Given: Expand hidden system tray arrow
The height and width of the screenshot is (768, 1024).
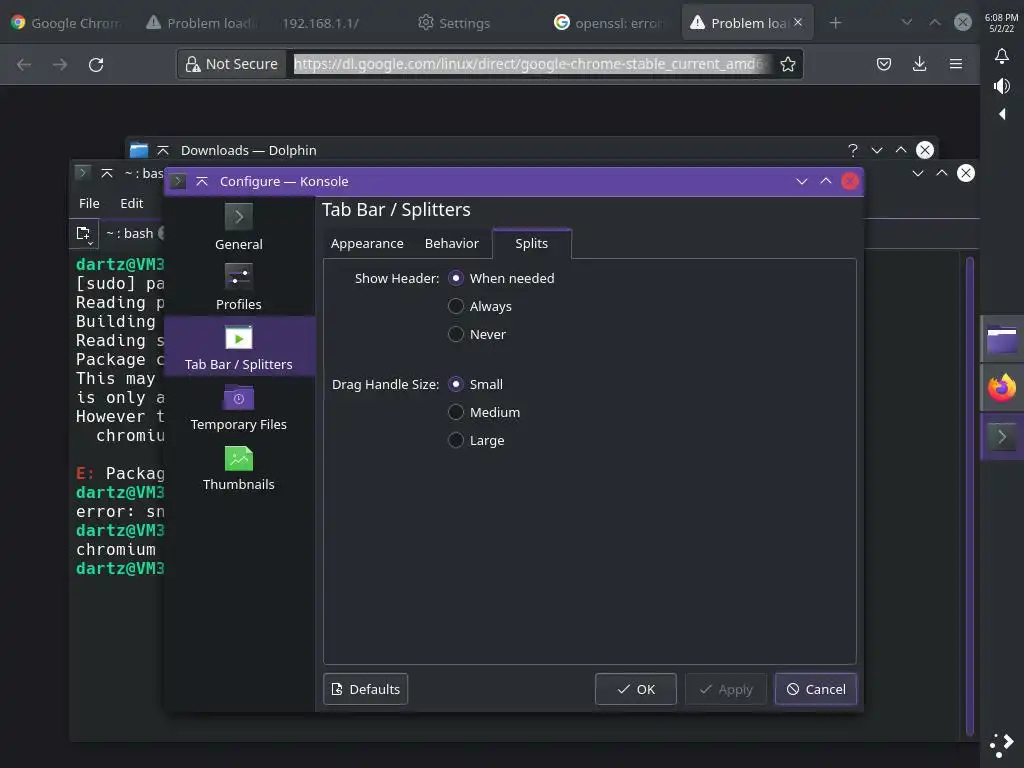Looking at the screenshot, I should (1002, 114).
